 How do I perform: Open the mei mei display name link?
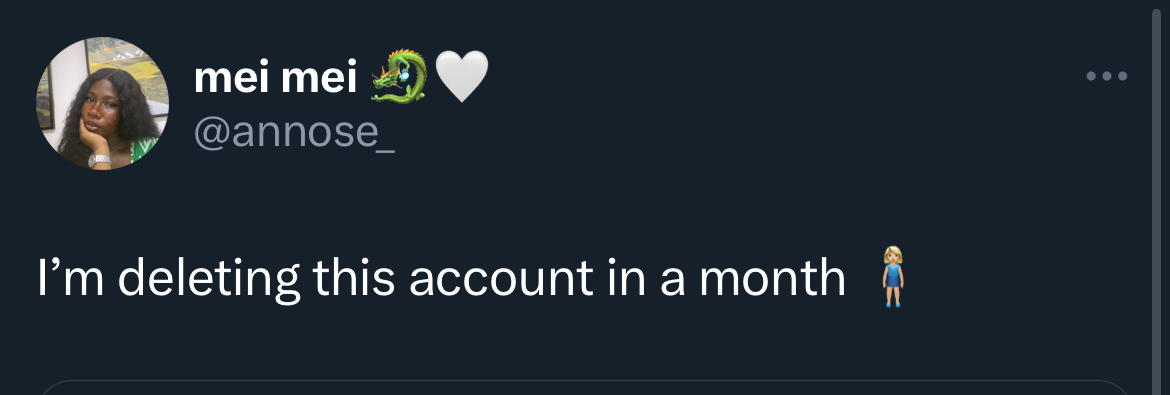(275, 77)
